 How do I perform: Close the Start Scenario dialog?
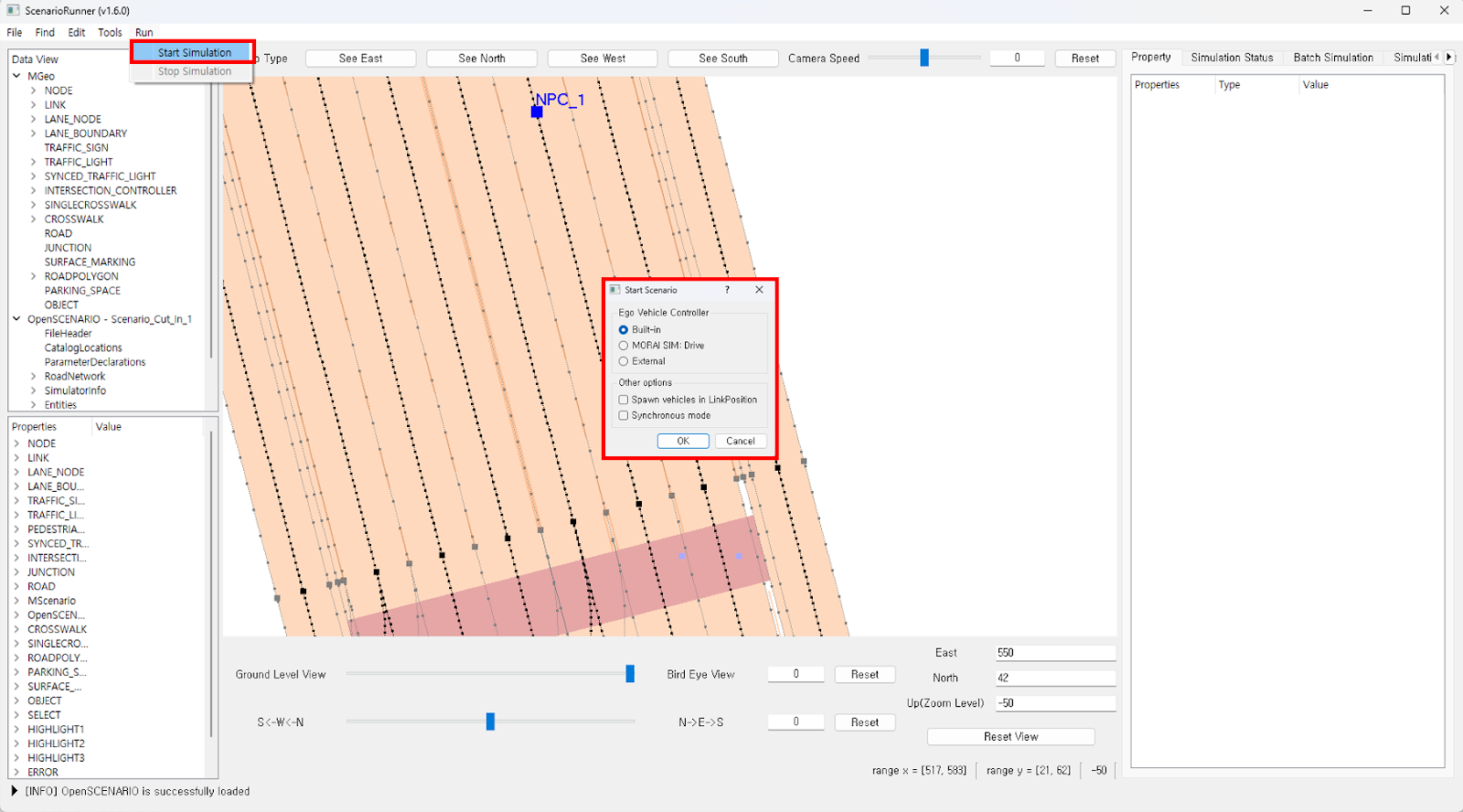759,290
